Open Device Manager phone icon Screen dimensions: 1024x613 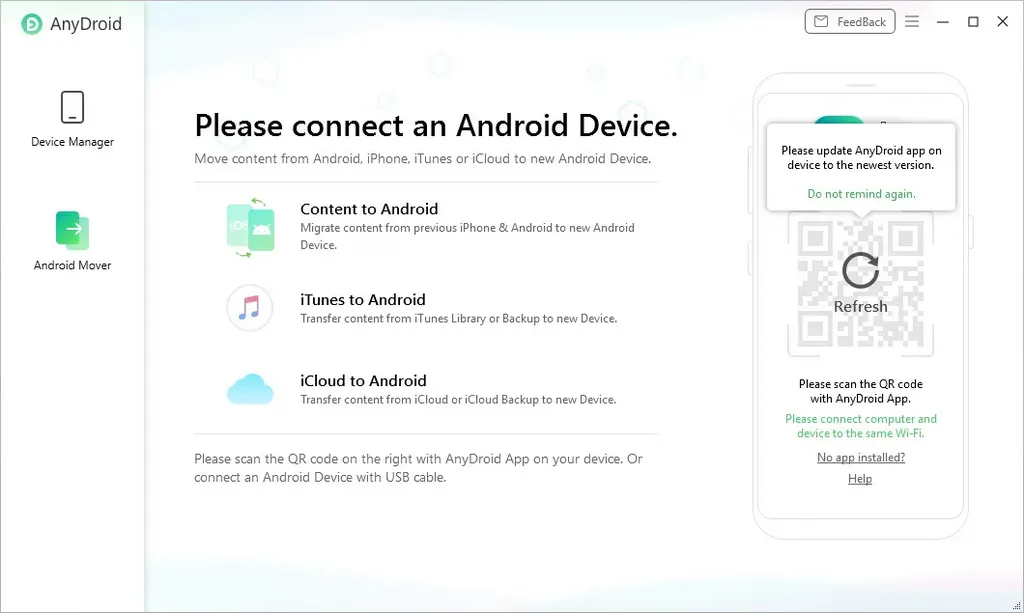pyautogui.click(x=72, y=107)
